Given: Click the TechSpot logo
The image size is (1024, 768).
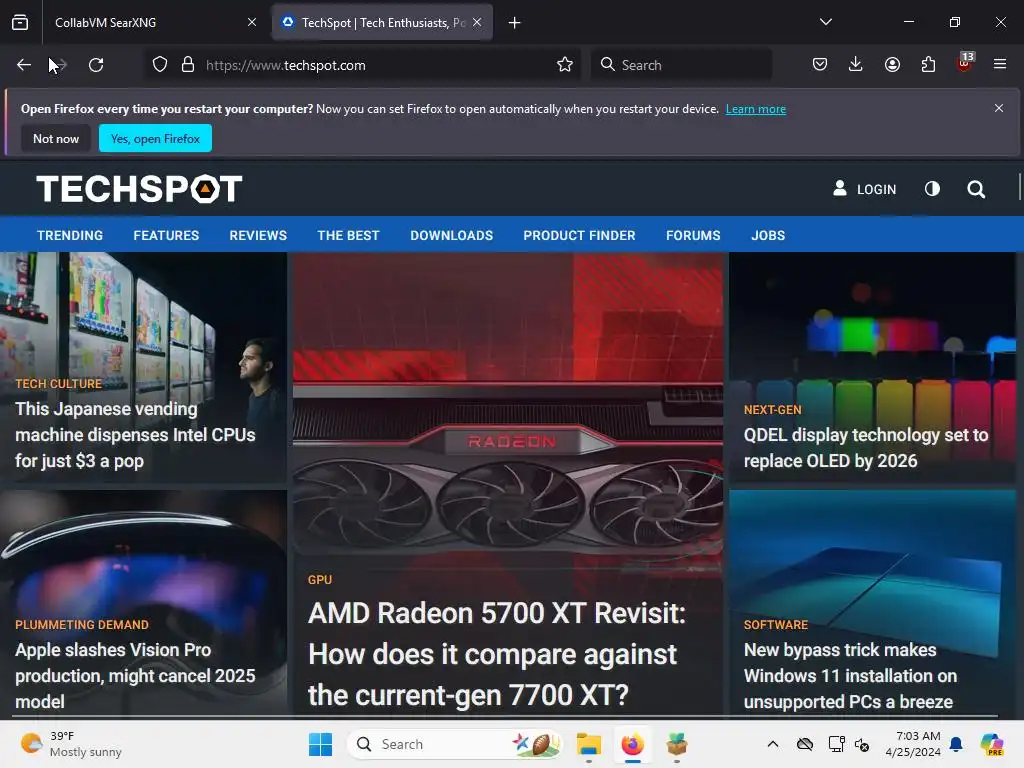Looking at the screenshot, I should 139,189.
